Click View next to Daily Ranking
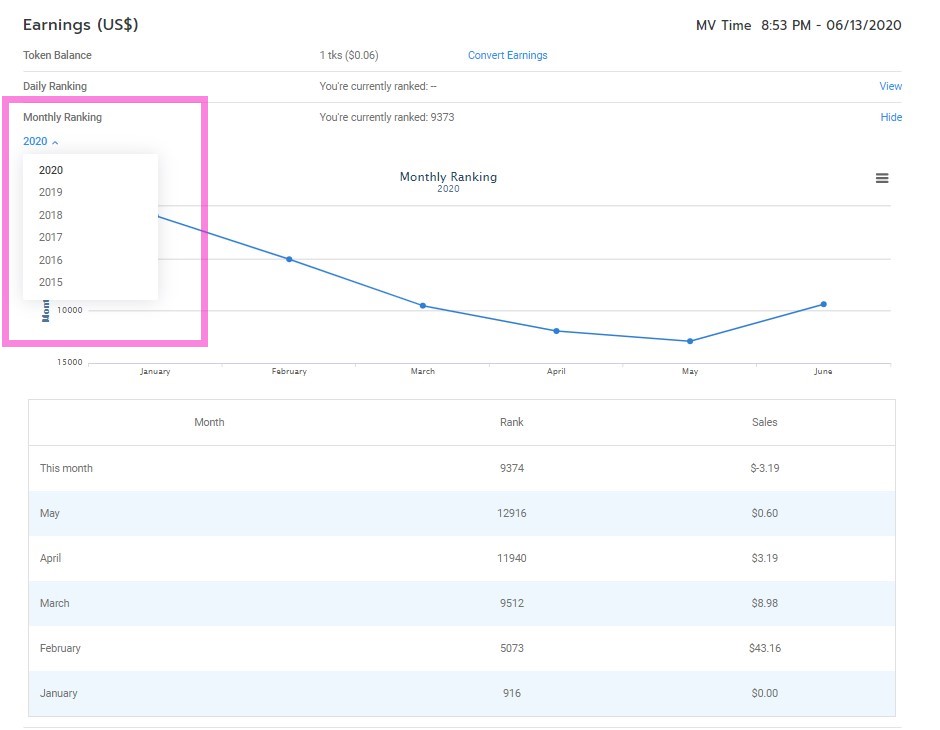This screenshot has width=940, height=730. (890, 86)
